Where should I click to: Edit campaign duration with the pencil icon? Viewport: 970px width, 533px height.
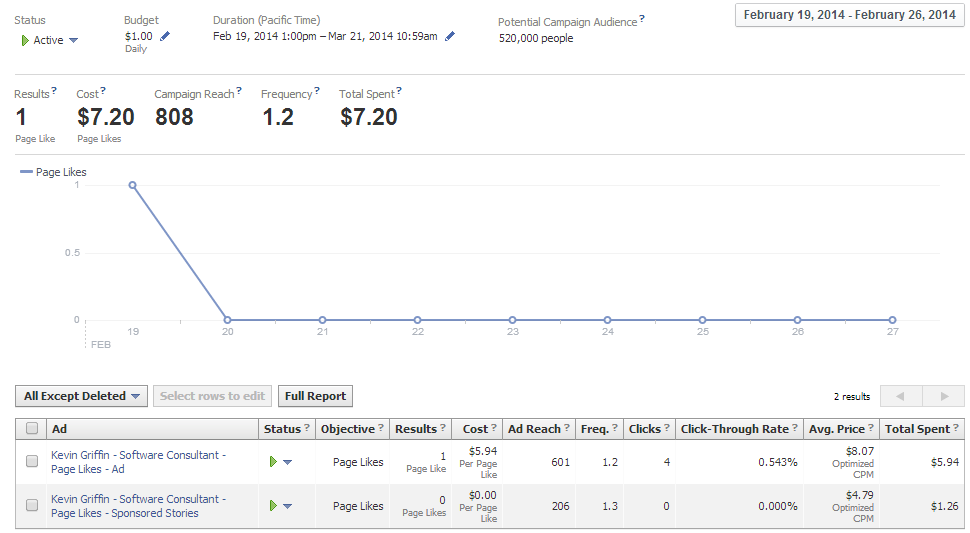click(x=450, y=36)
